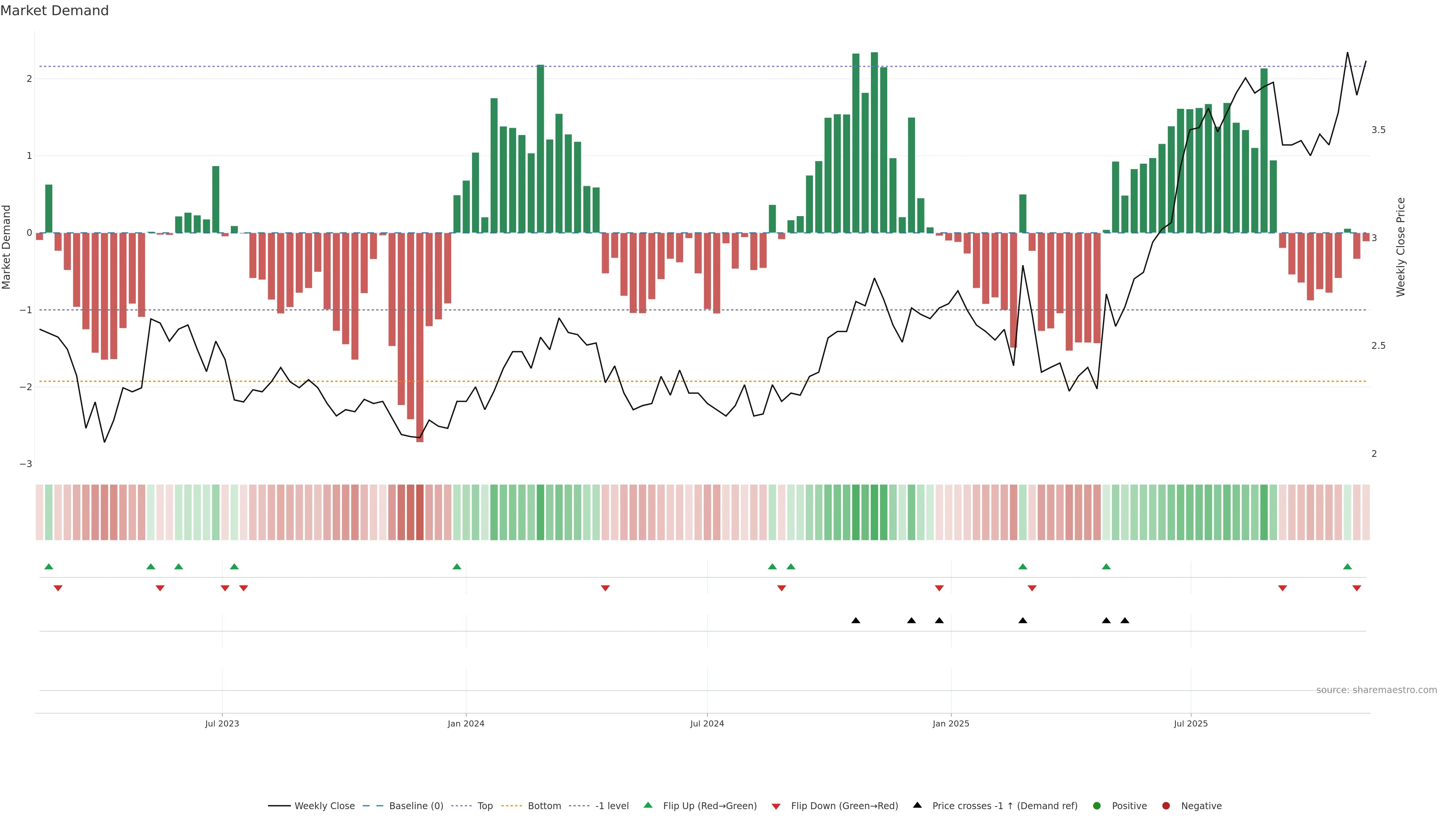Click the Weekly Close Price axis title
The width and height of the screenshot is (1456, 819).
1401,247
